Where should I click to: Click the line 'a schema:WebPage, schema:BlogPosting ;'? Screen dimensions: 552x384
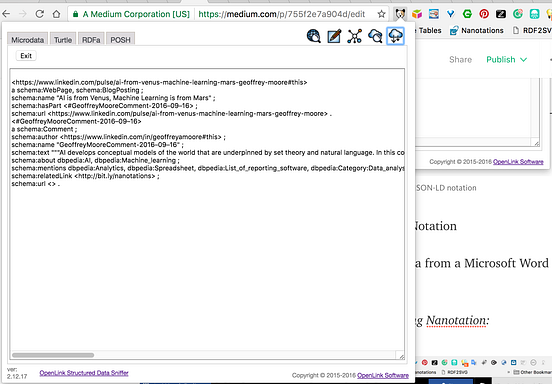(x=77, y=90)
